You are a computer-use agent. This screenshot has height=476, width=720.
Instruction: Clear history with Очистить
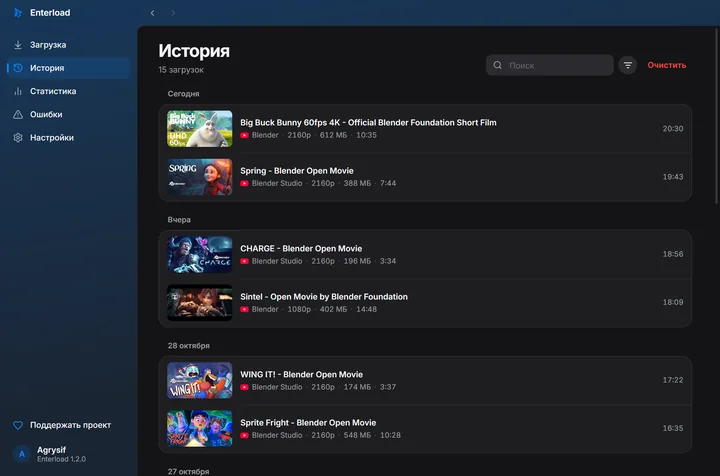tap(667, 65)
